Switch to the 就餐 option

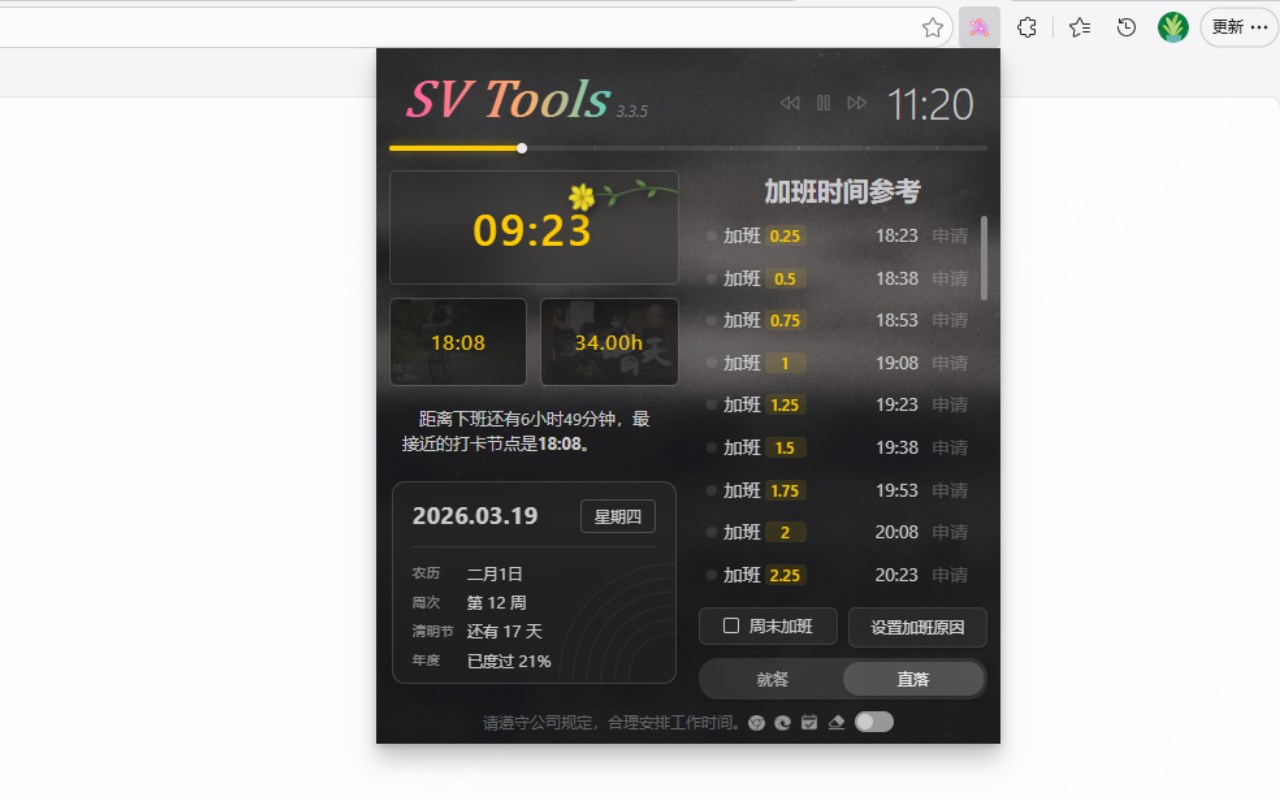pyautogui.click(x=772, y=679)
